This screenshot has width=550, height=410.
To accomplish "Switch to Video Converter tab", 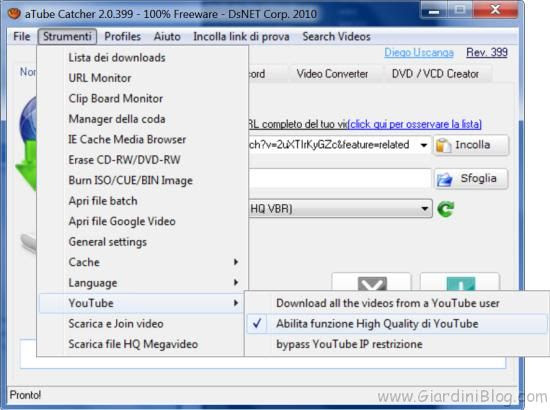I will point(332,74).
